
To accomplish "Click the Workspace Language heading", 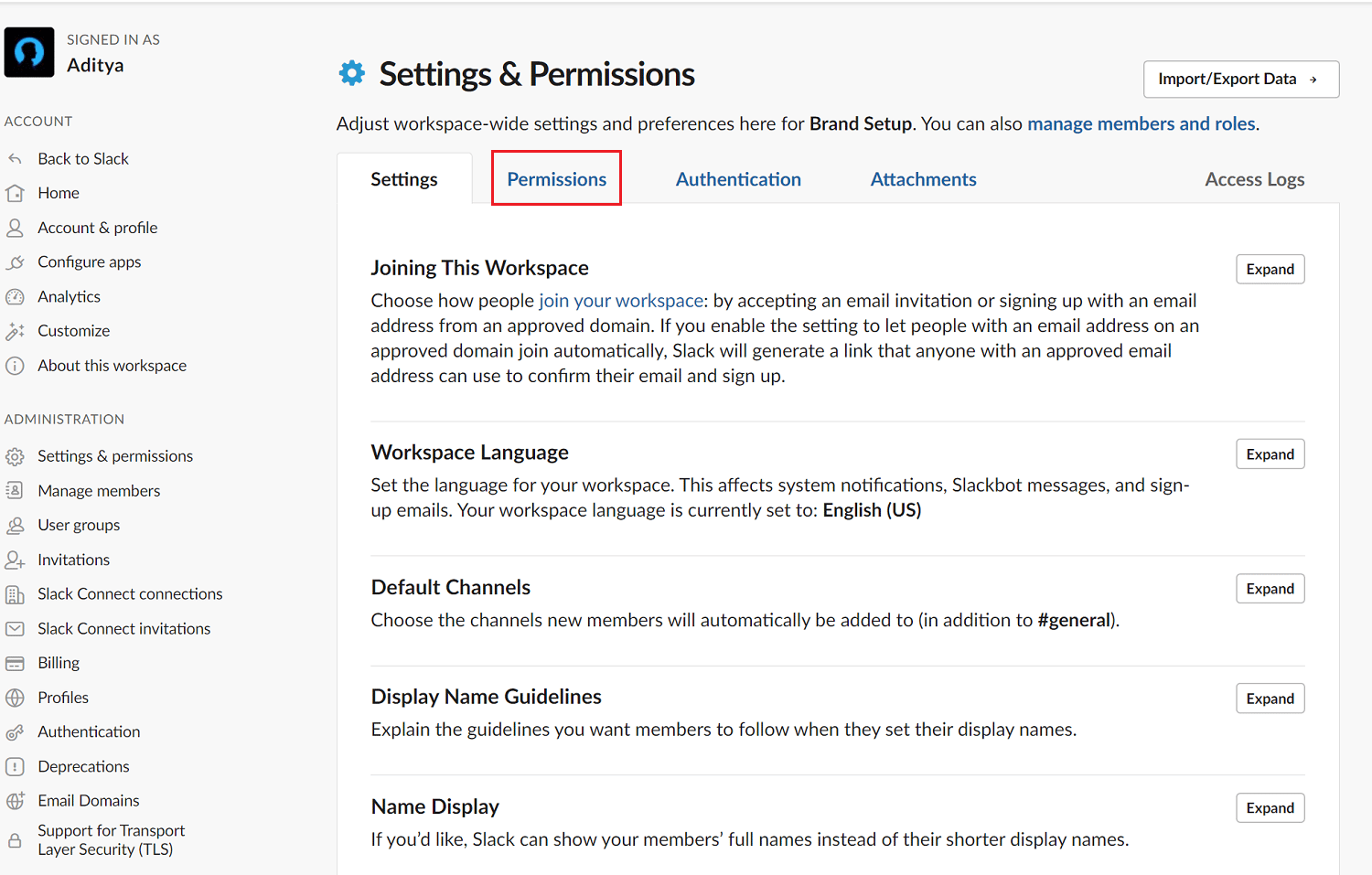I will (469, 453).
